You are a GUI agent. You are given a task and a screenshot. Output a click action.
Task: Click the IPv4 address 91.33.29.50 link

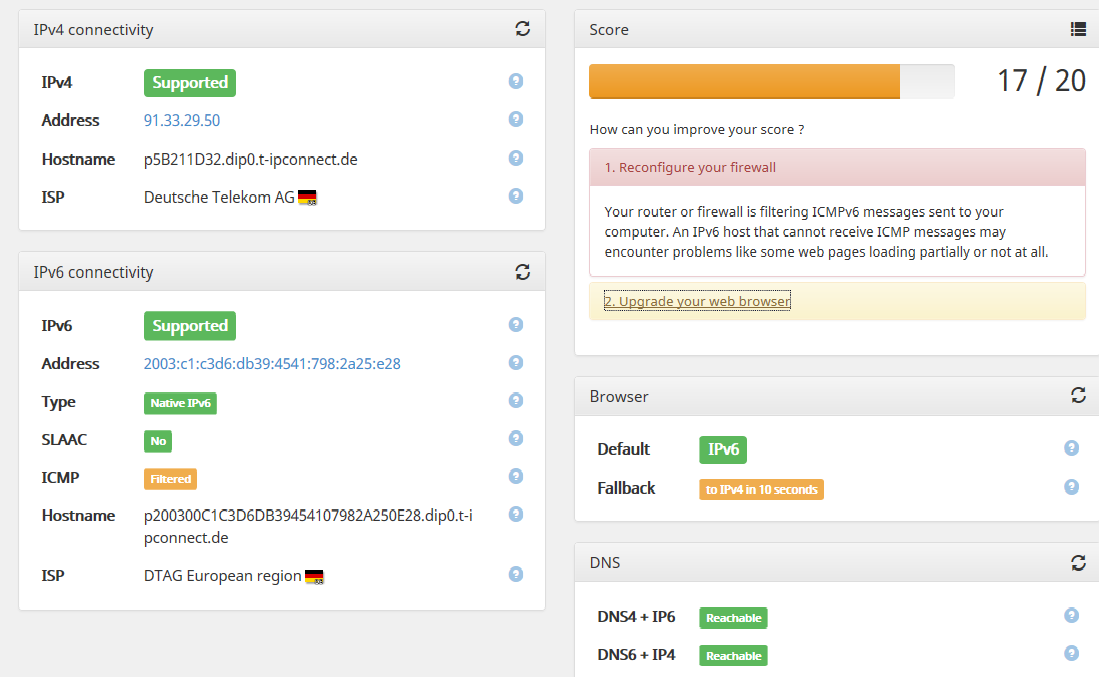pos(182,120)
